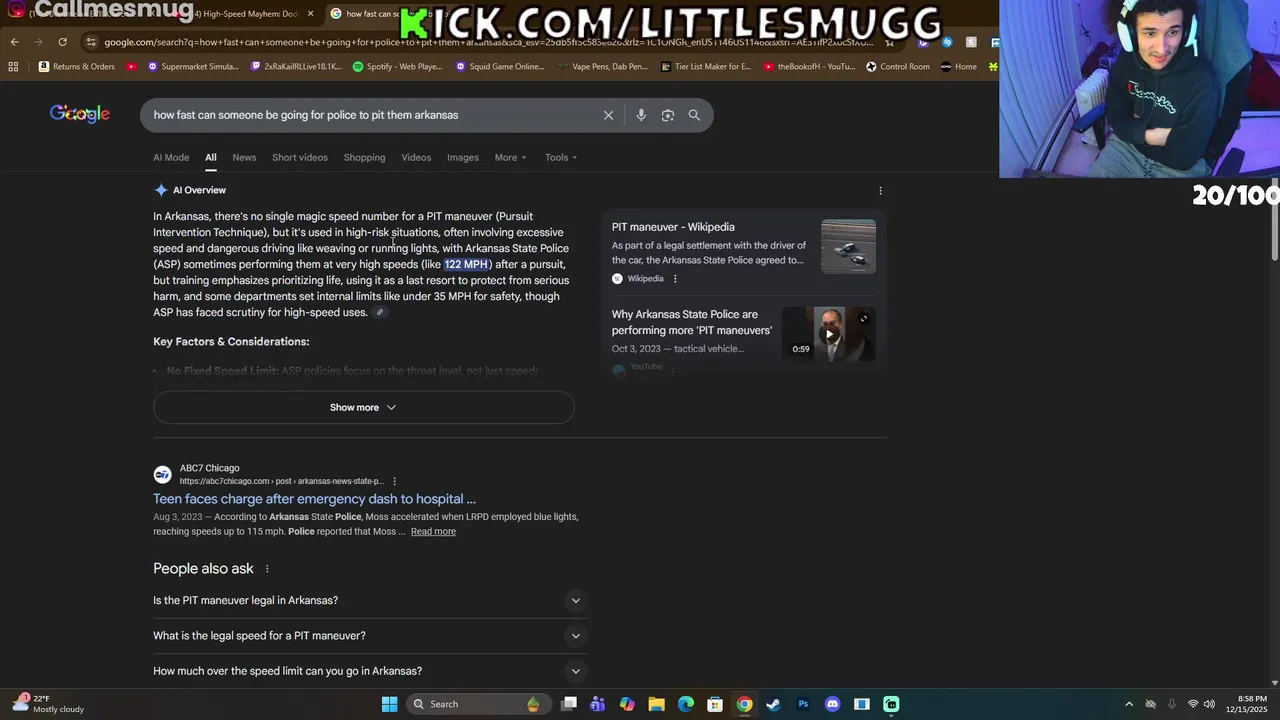The image size is (1280, 720).
Task: Click the Wikipedia PIT maneuver thumbnail image
Action: pos(848,246)
